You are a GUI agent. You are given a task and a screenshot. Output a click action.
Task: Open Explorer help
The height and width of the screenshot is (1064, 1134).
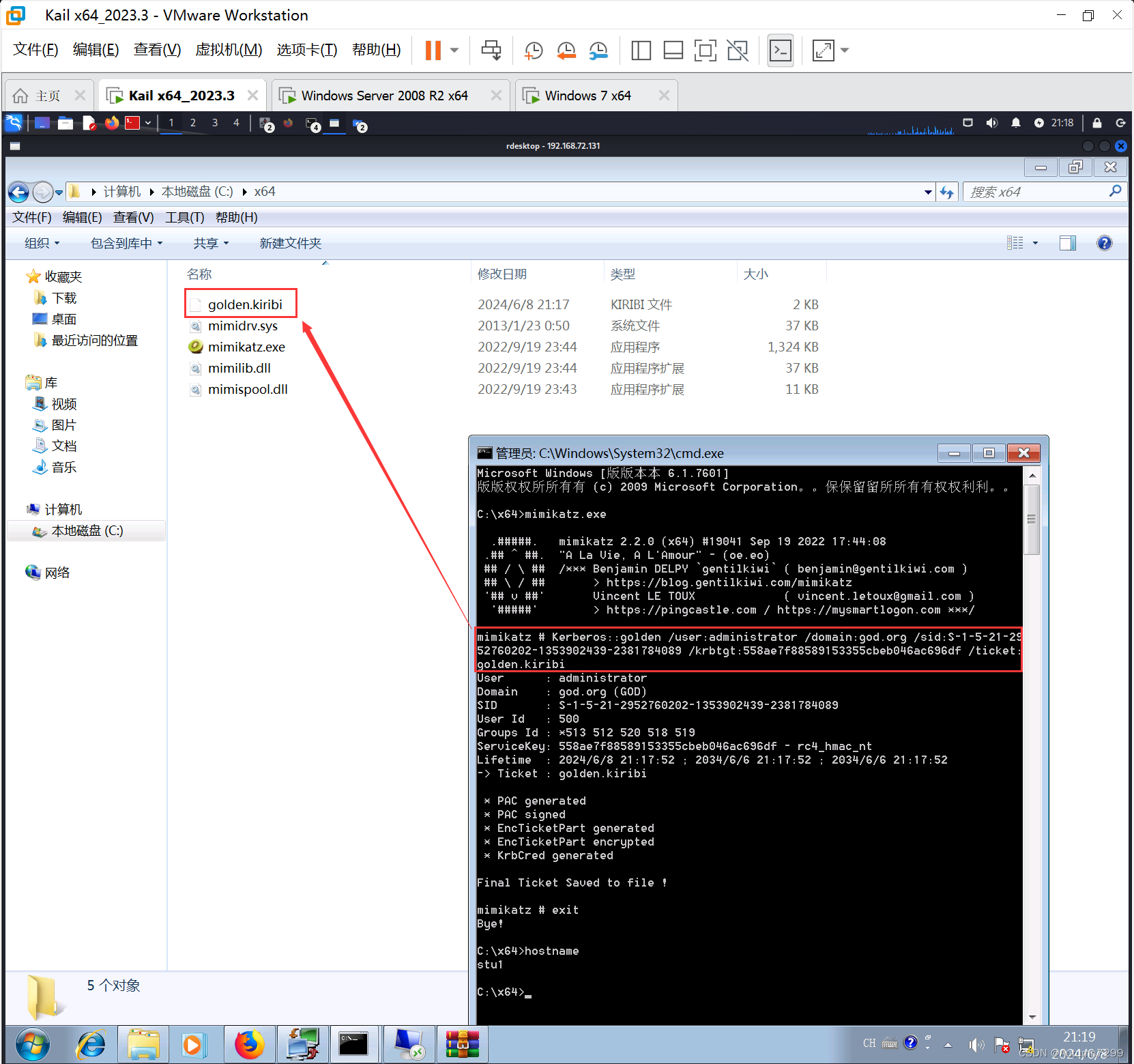(x=1104, y=244)
